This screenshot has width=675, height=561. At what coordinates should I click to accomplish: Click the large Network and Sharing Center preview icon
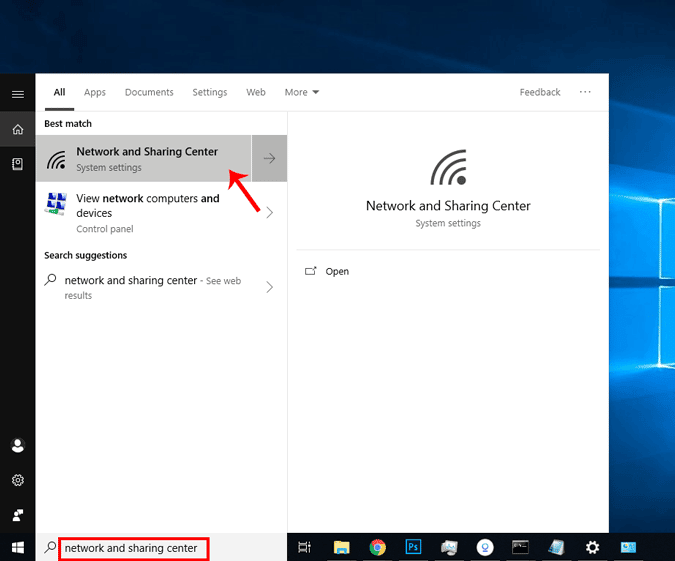[448, 167]
